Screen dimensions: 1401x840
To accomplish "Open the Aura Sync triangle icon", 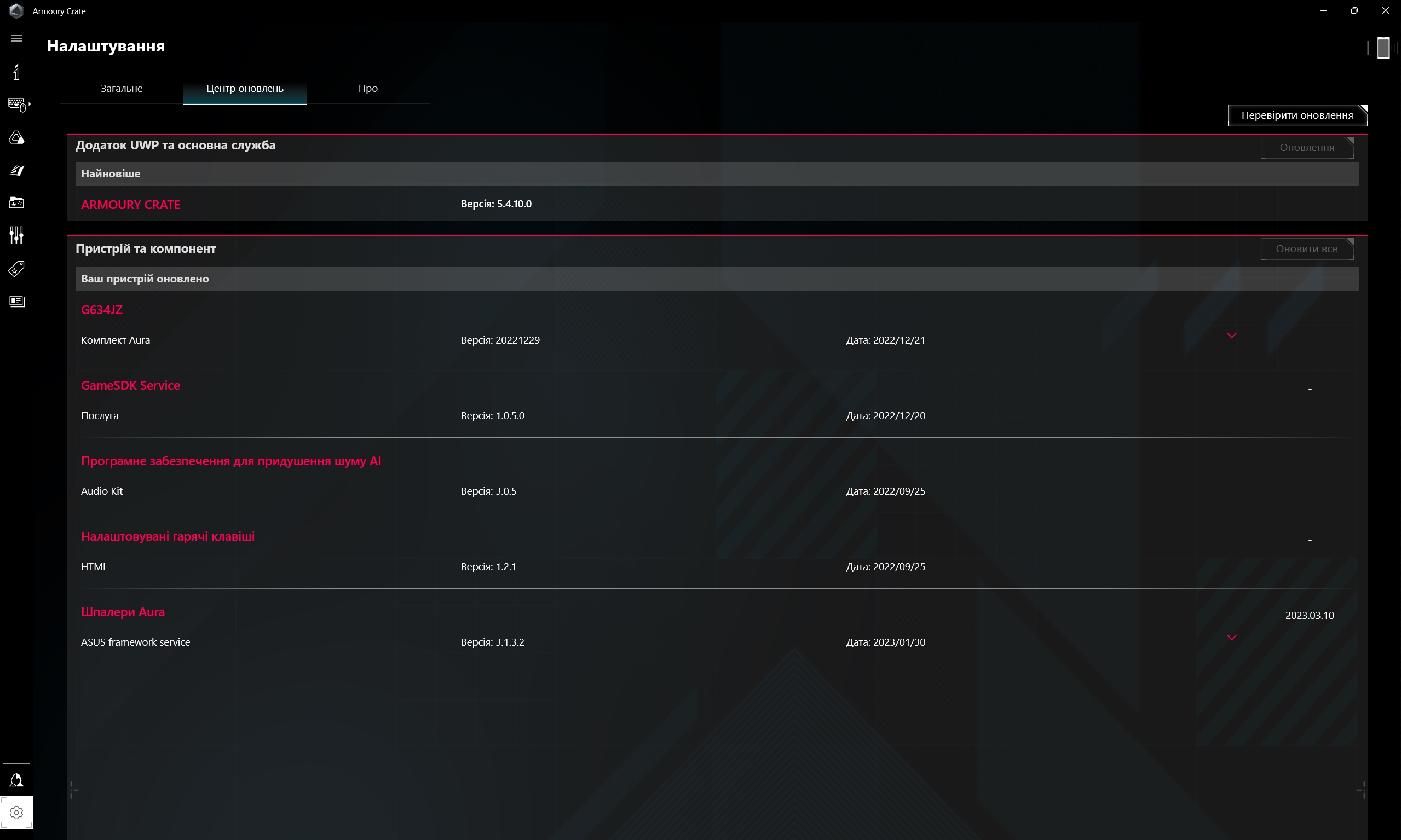I will 16,137.
